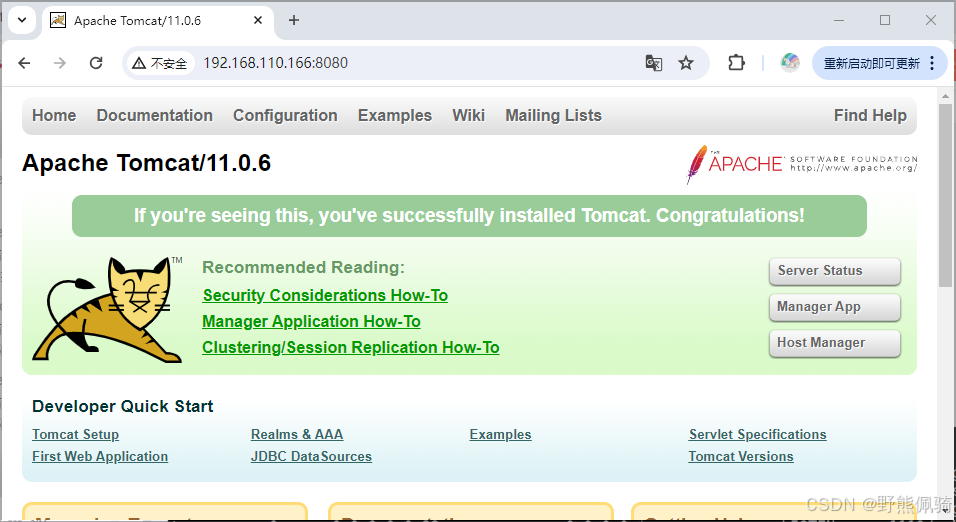Click the Developer Quick Start heading
The height and width of the screenshot is (522, 956).
123,406
